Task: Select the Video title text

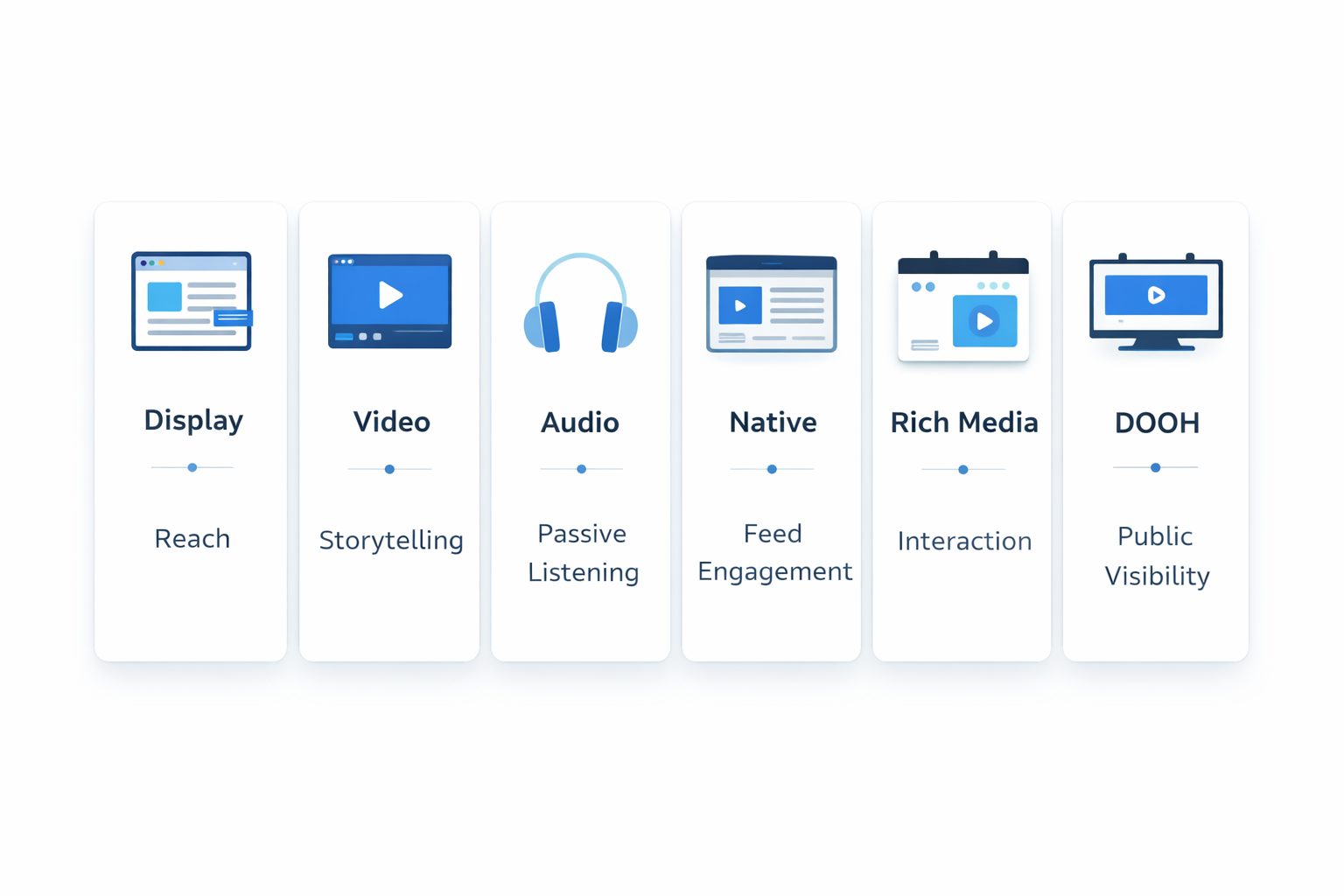Action: pos(391,422)
